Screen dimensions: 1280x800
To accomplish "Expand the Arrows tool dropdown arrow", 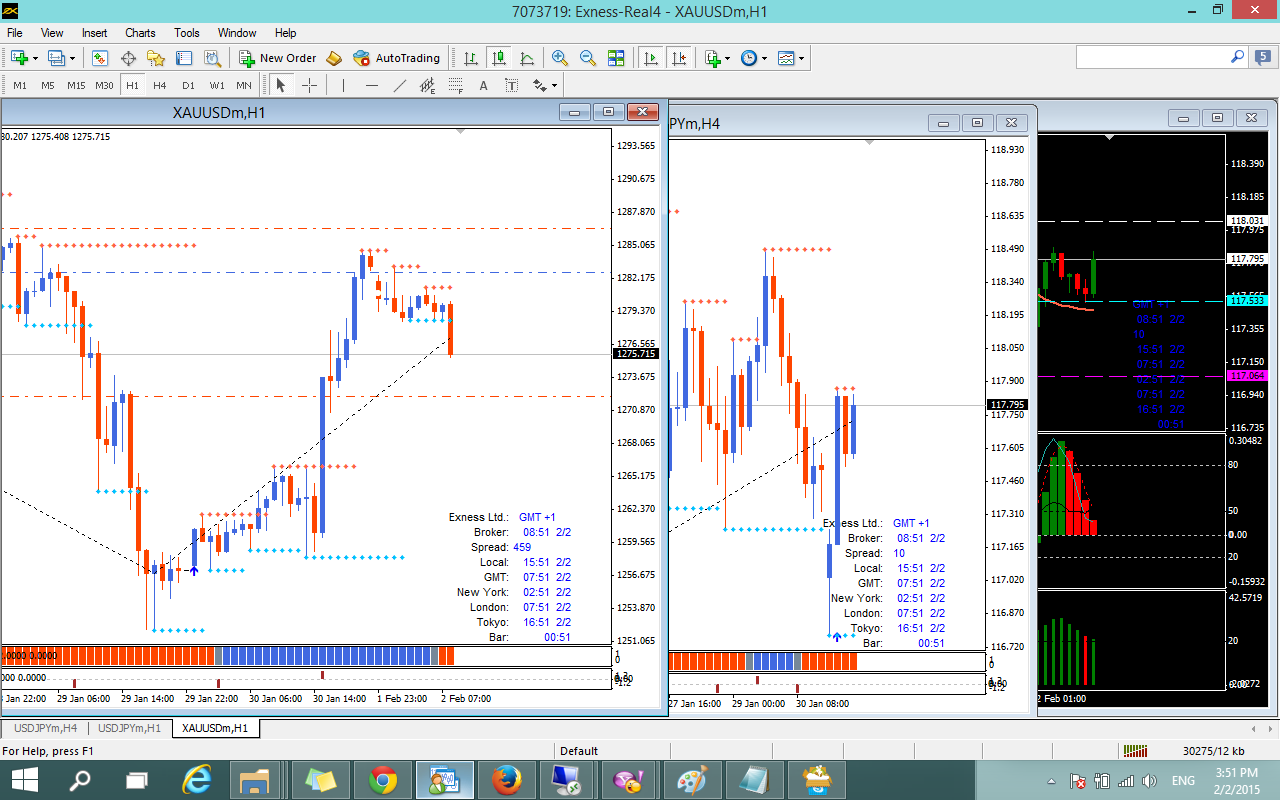I will [x=555, y=85].
